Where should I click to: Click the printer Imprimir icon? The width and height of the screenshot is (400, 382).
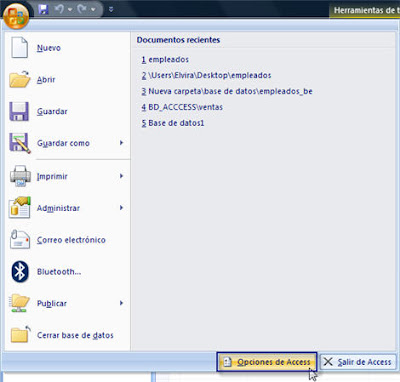pos(20,176)
